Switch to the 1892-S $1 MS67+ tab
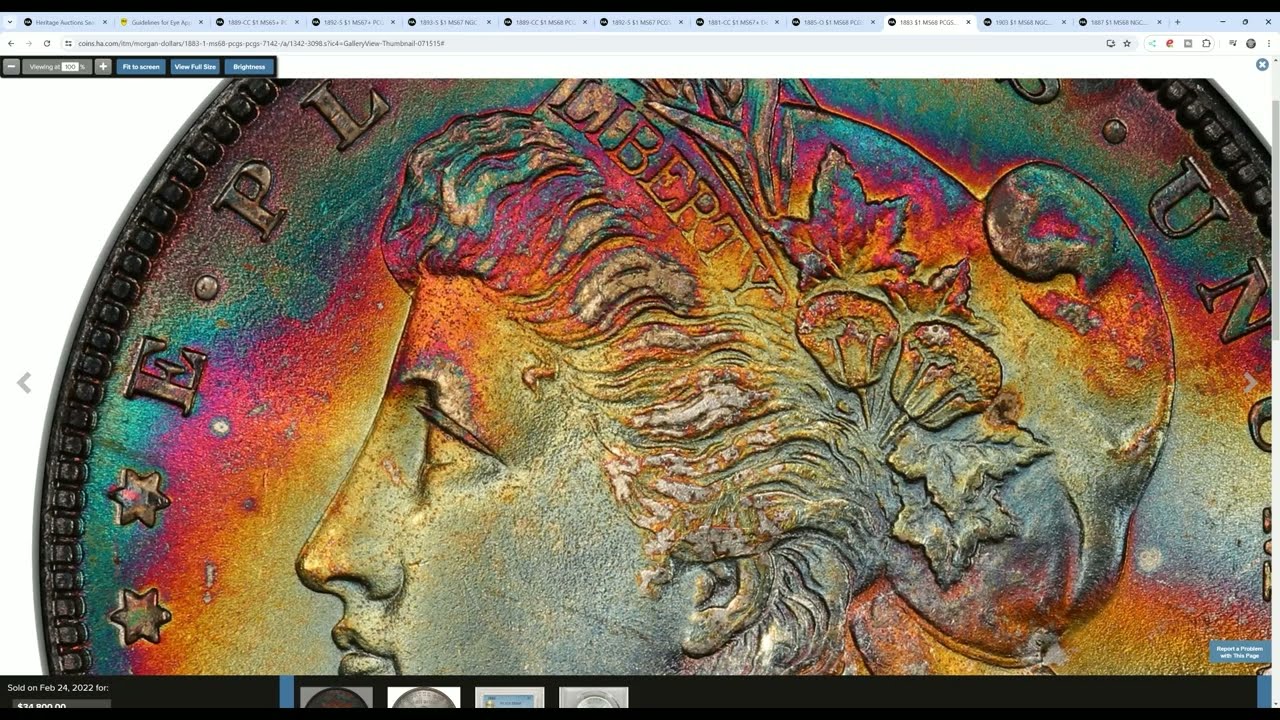 coord(352,22)
